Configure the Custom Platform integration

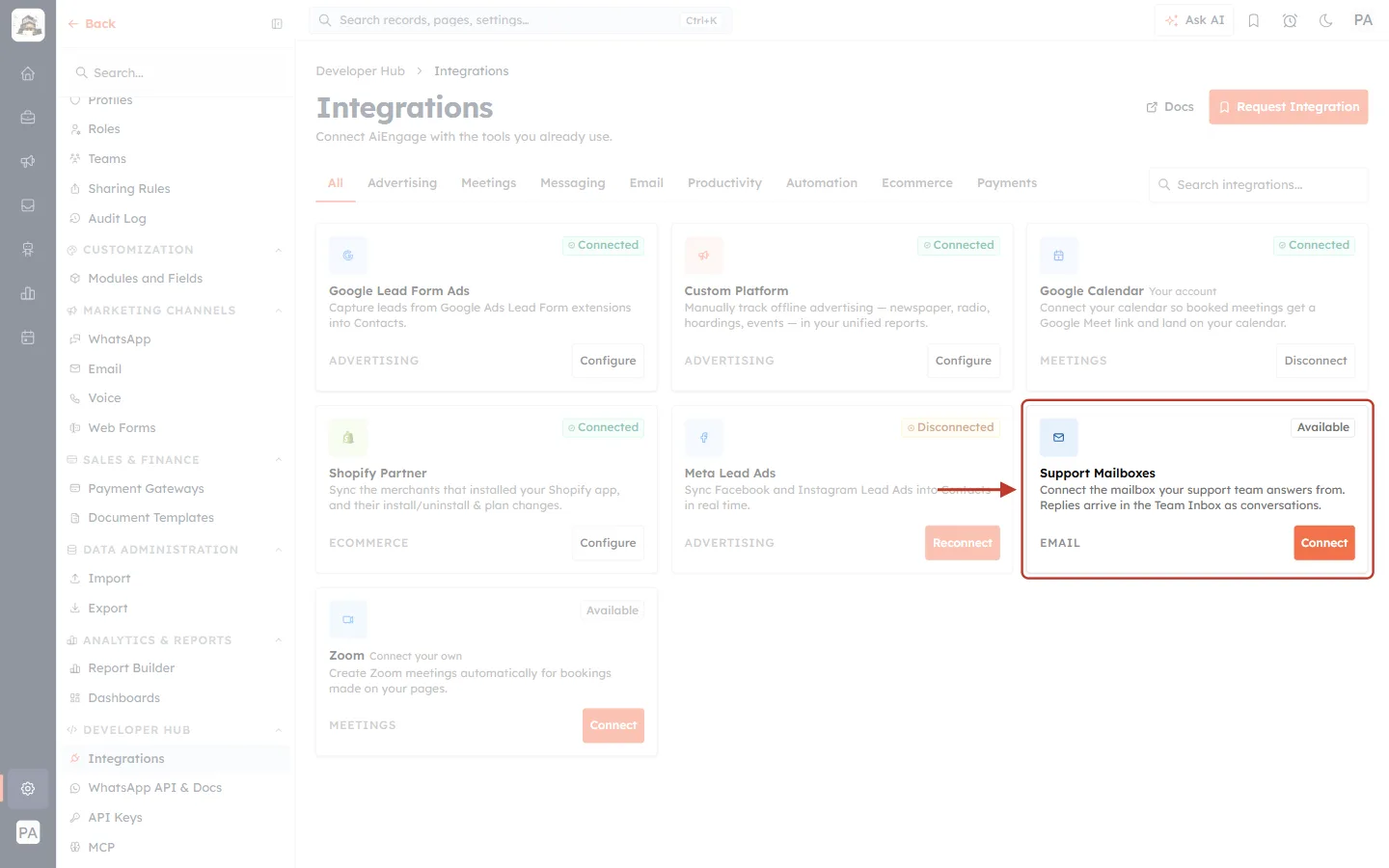pyautogui.click(x=964, y=361)
